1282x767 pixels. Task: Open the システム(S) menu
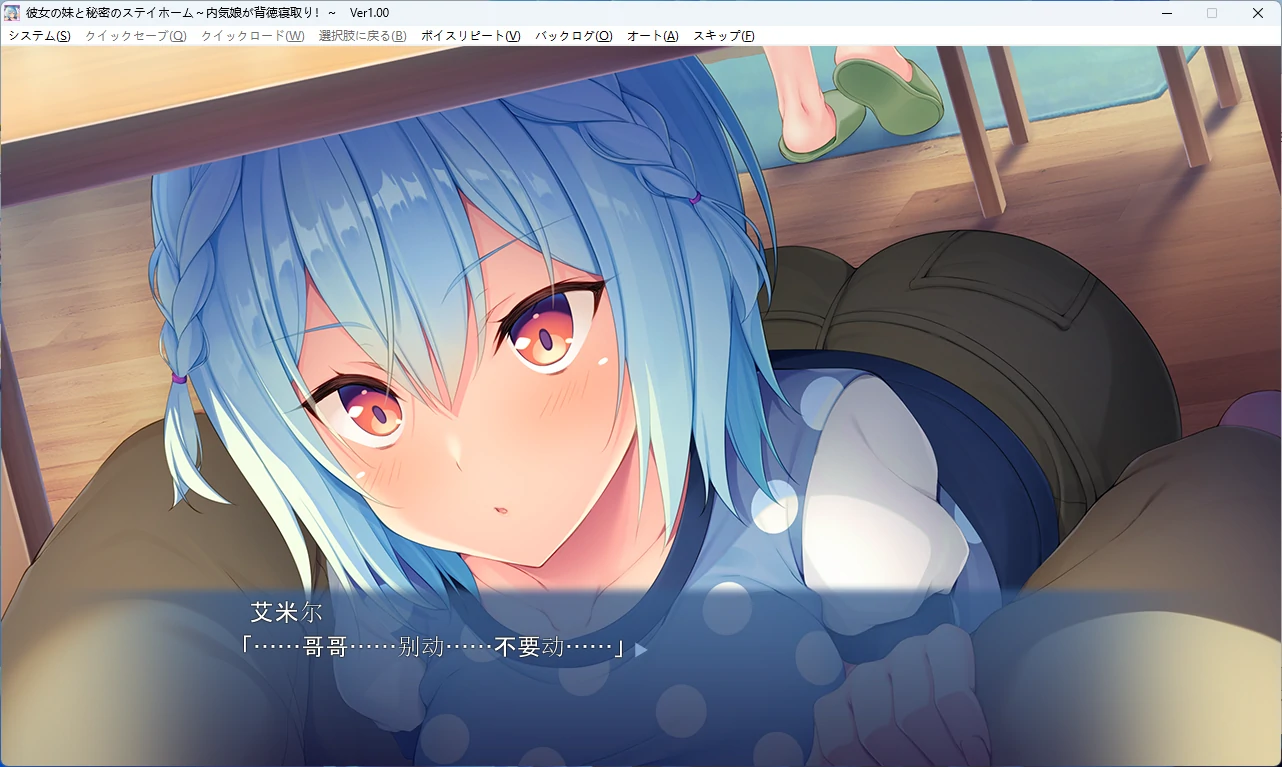click(39, 36)
